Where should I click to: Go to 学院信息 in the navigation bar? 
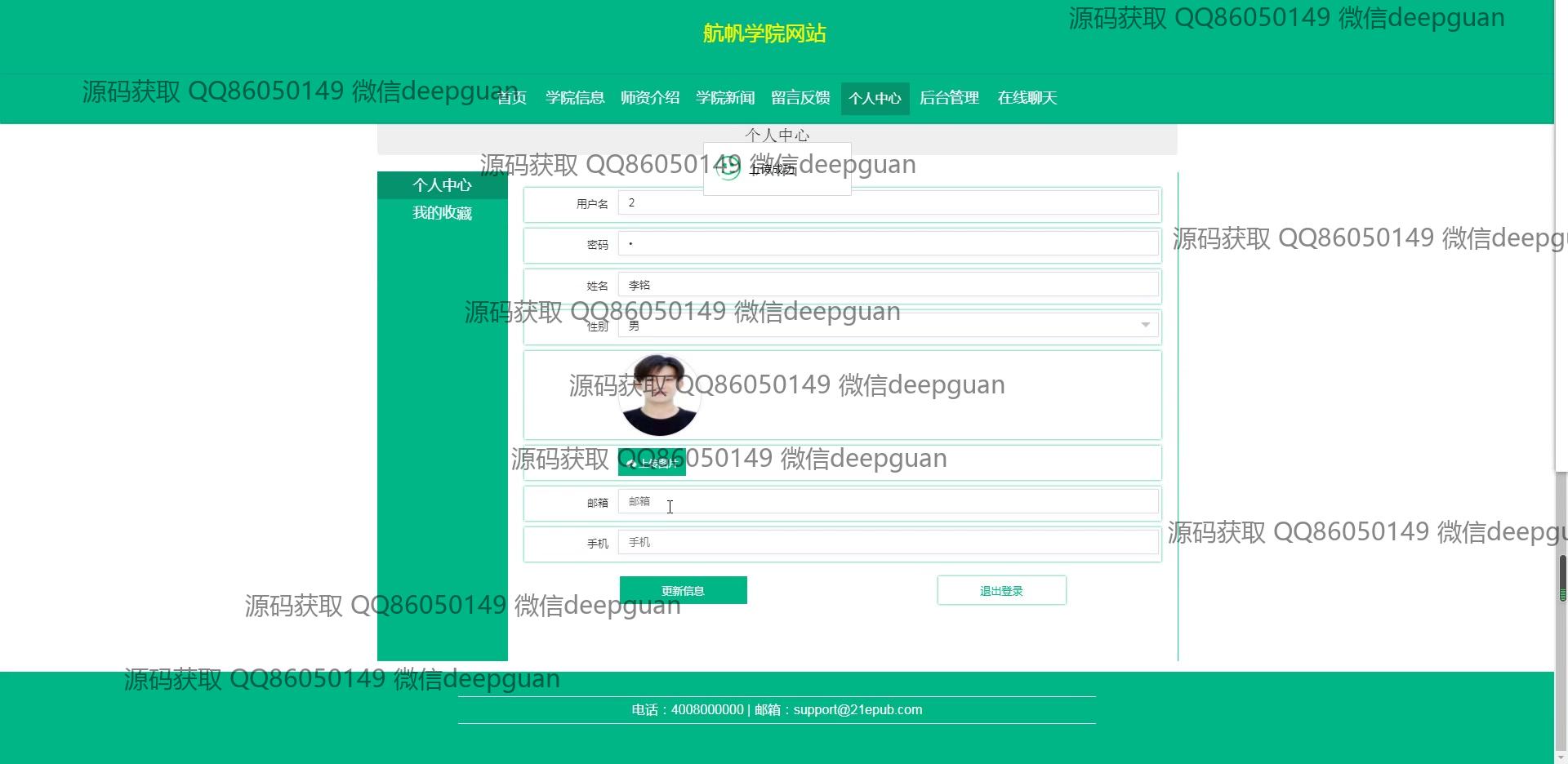click(575, 98)
